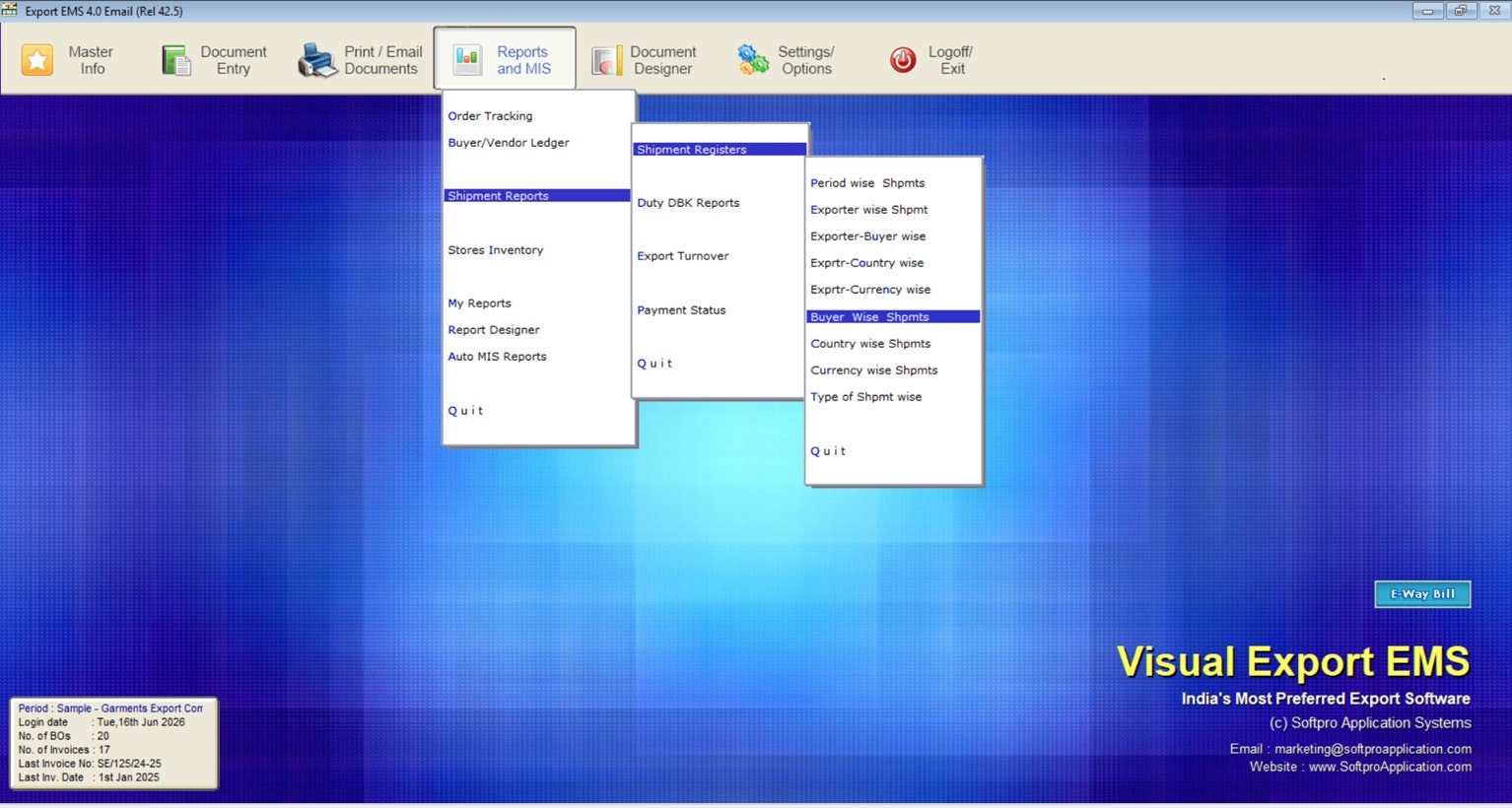Open the Settings/ Options toolbar label
The width and height of the screenshot is (1512, 808).
click(806, 60)
